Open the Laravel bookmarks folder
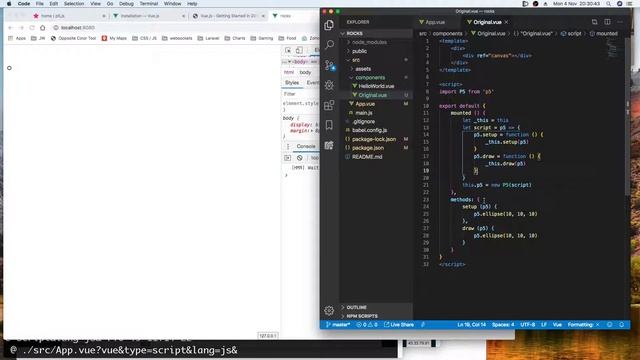640x360 pixels. pos(208,38)
